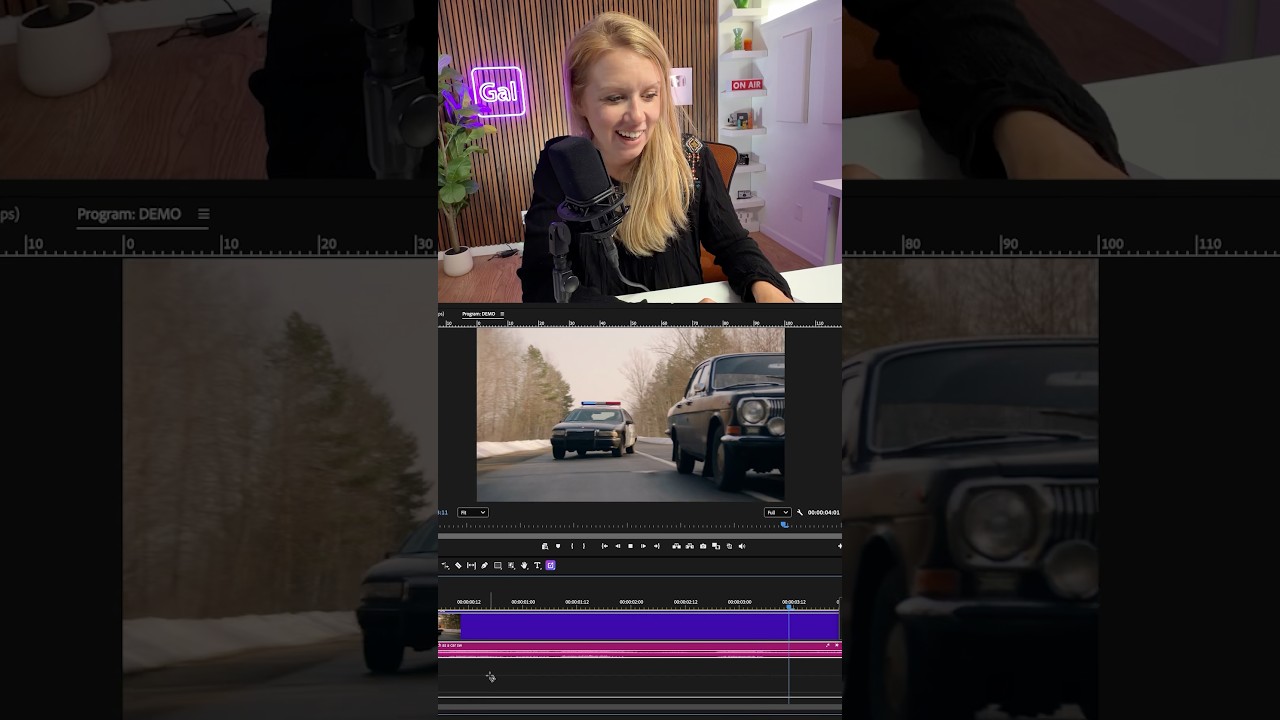Click the sharp Program: DEMO panel tab
Viewport: 1280px width, 720px height.
point(478,314)
